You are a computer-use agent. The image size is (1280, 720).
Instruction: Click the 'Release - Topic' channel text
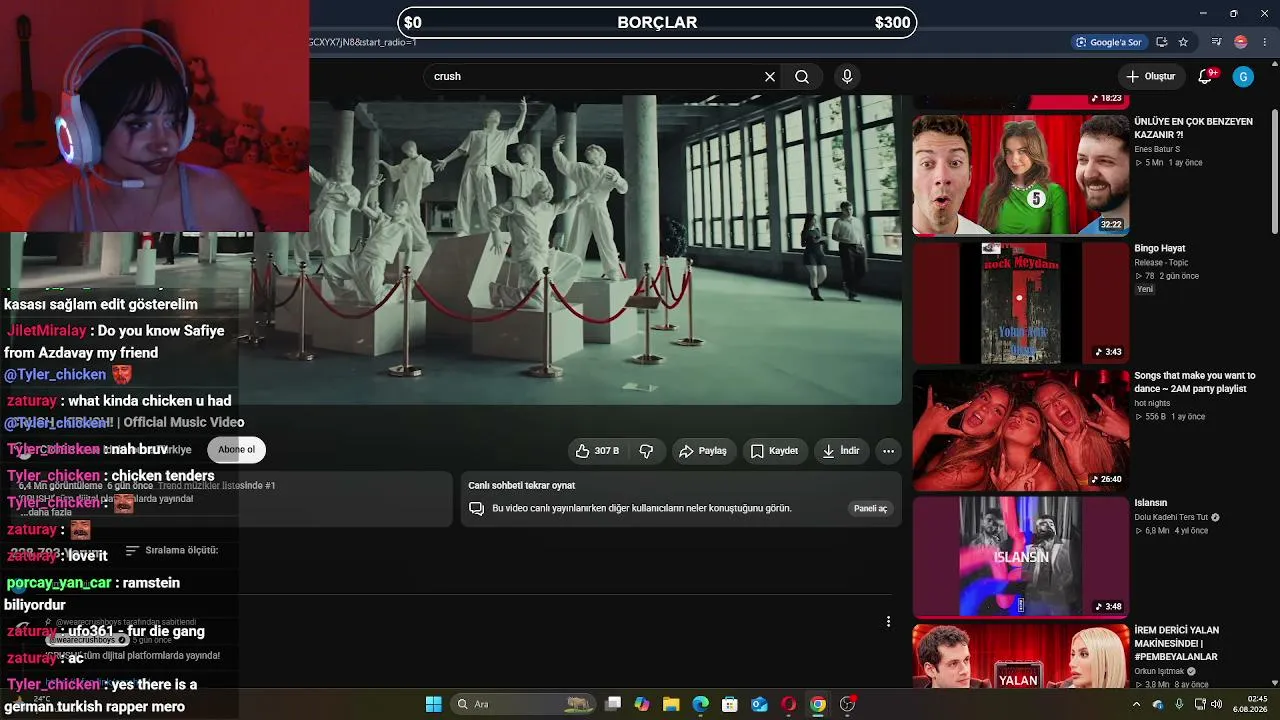1160,262
